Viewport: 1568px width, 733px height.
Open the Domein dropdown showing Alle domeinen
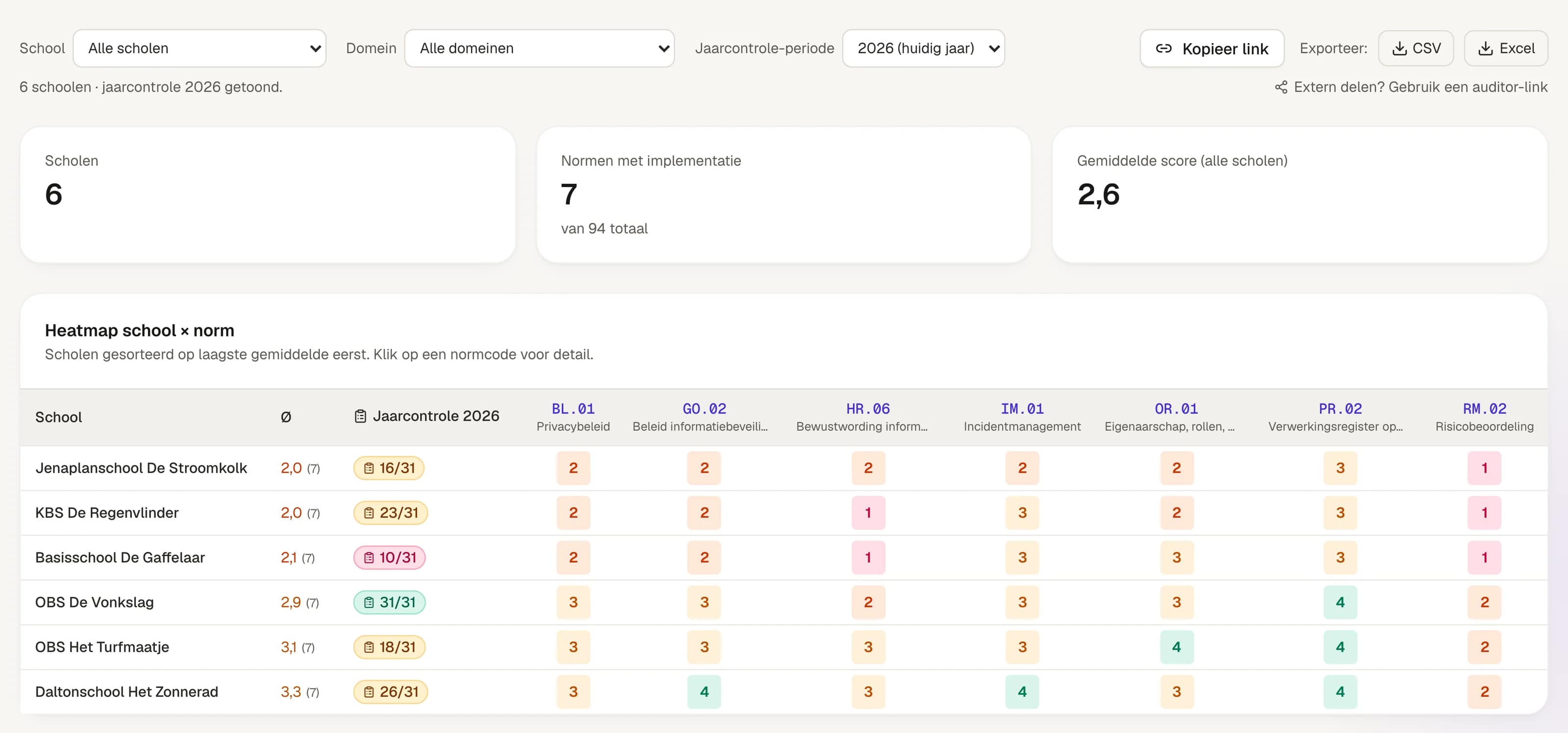click(539, 48)
